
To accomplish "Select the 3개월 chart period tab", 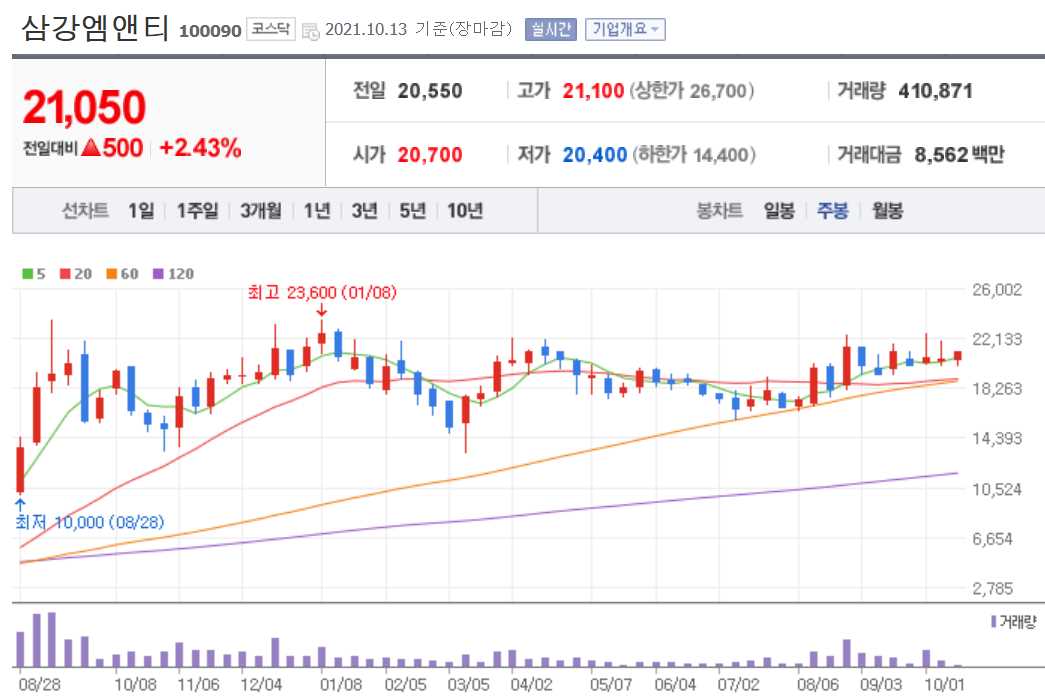I will coord(259,211).
